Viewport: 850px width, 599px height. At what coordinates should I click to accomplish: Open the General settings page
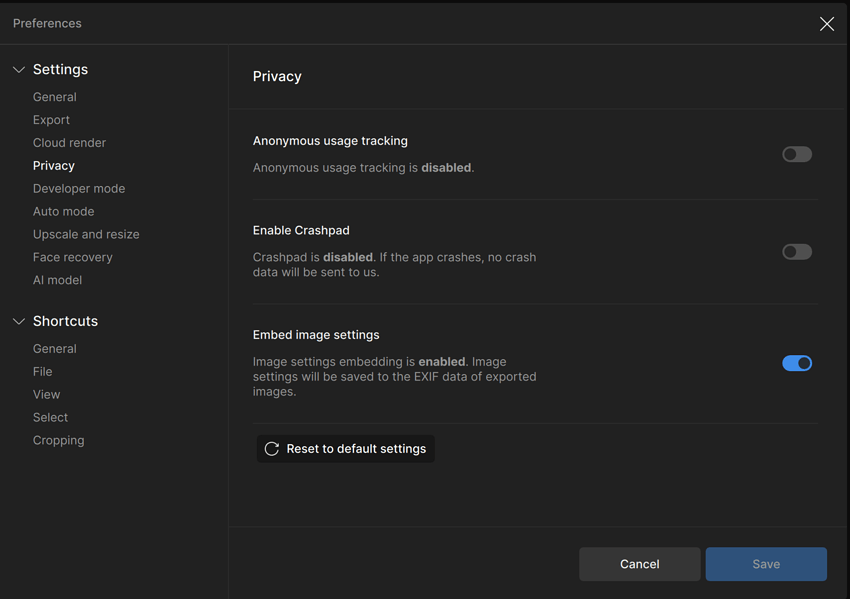[x=54, y=96]
